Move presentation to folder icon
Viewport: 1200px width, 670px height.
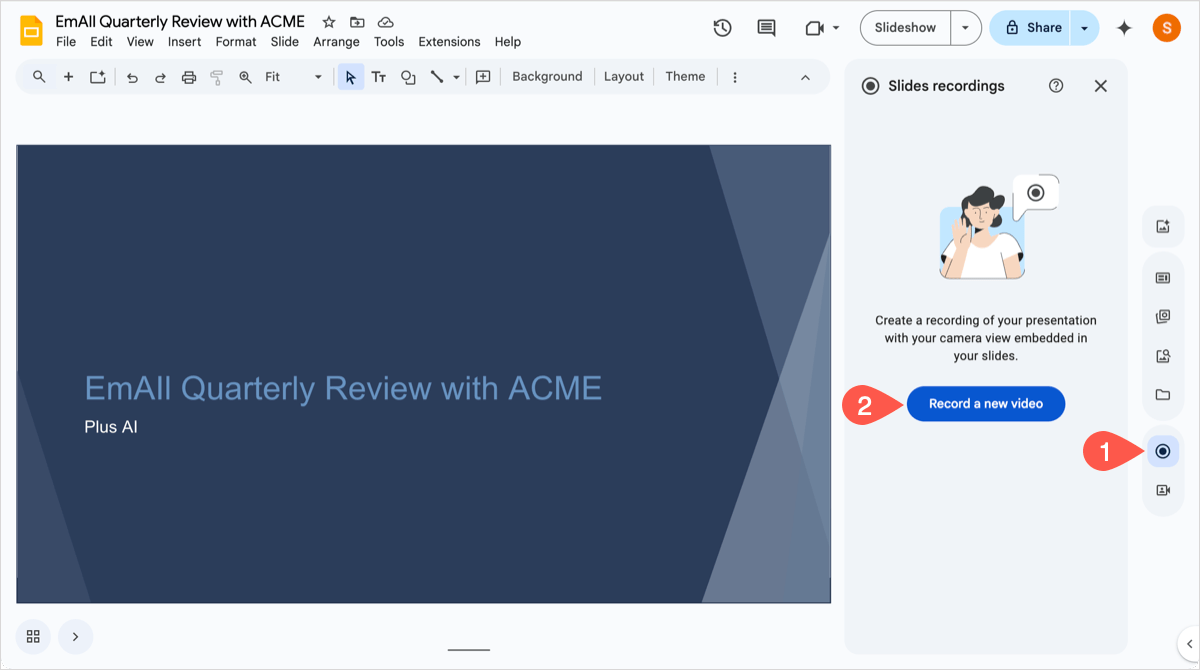[357, 22]
